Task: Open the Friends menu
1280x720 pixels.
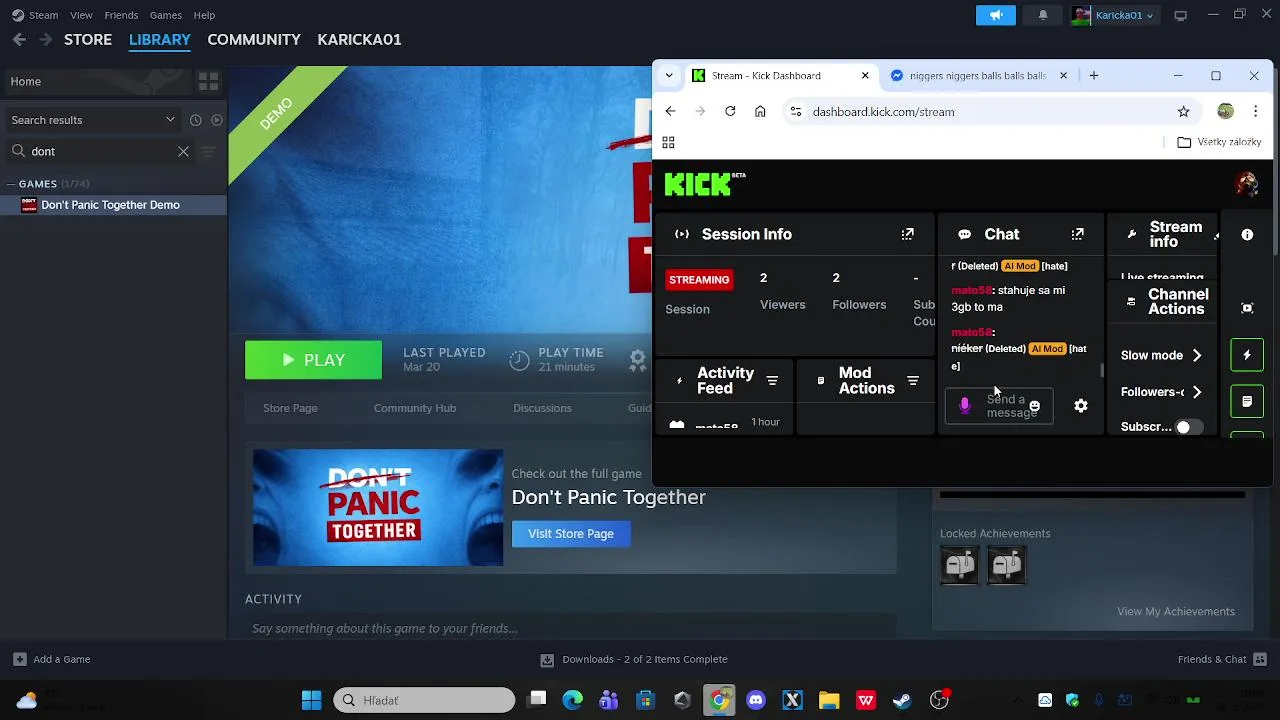Action: click(x=121, y=15)
